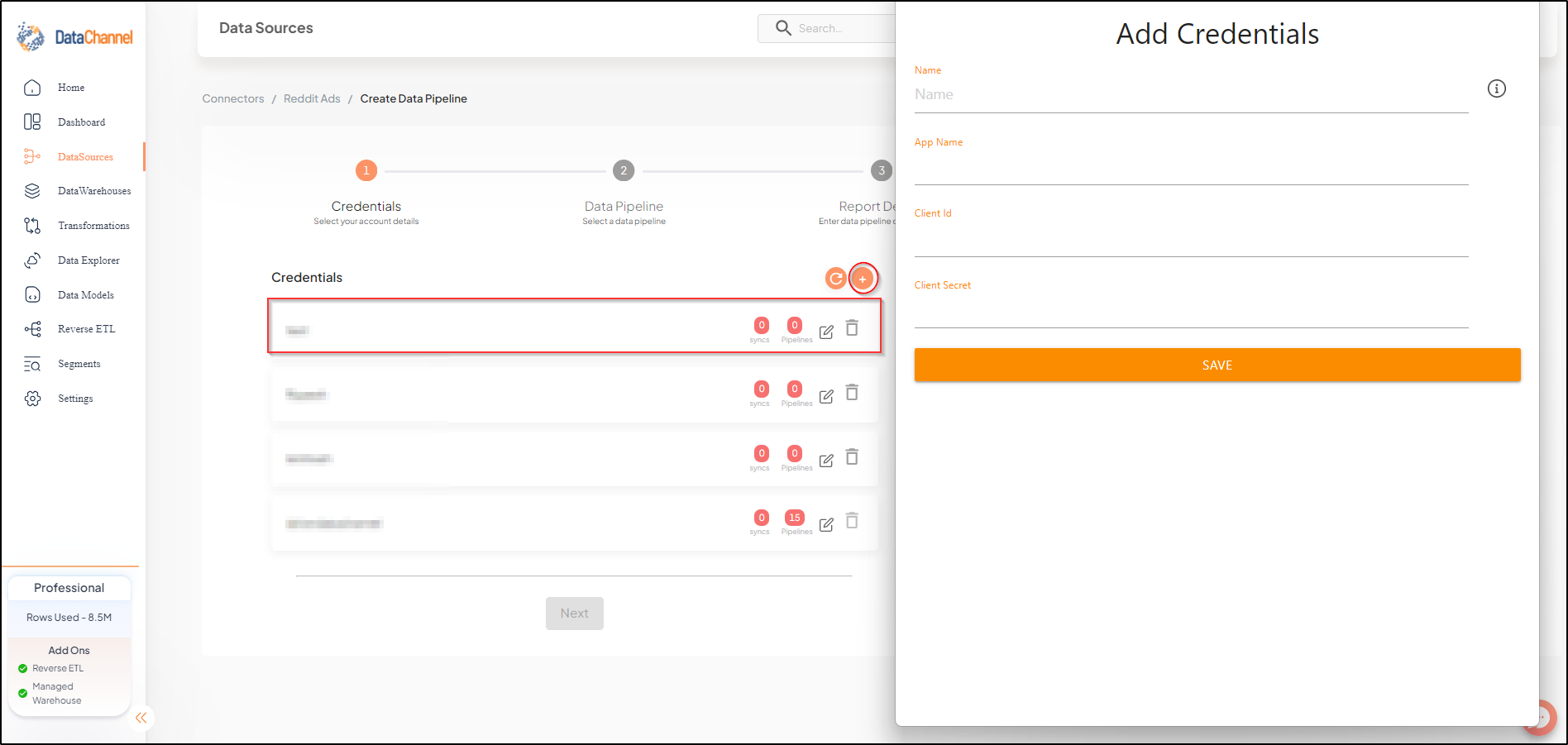Click the SAVE button

click(1217, 365)
